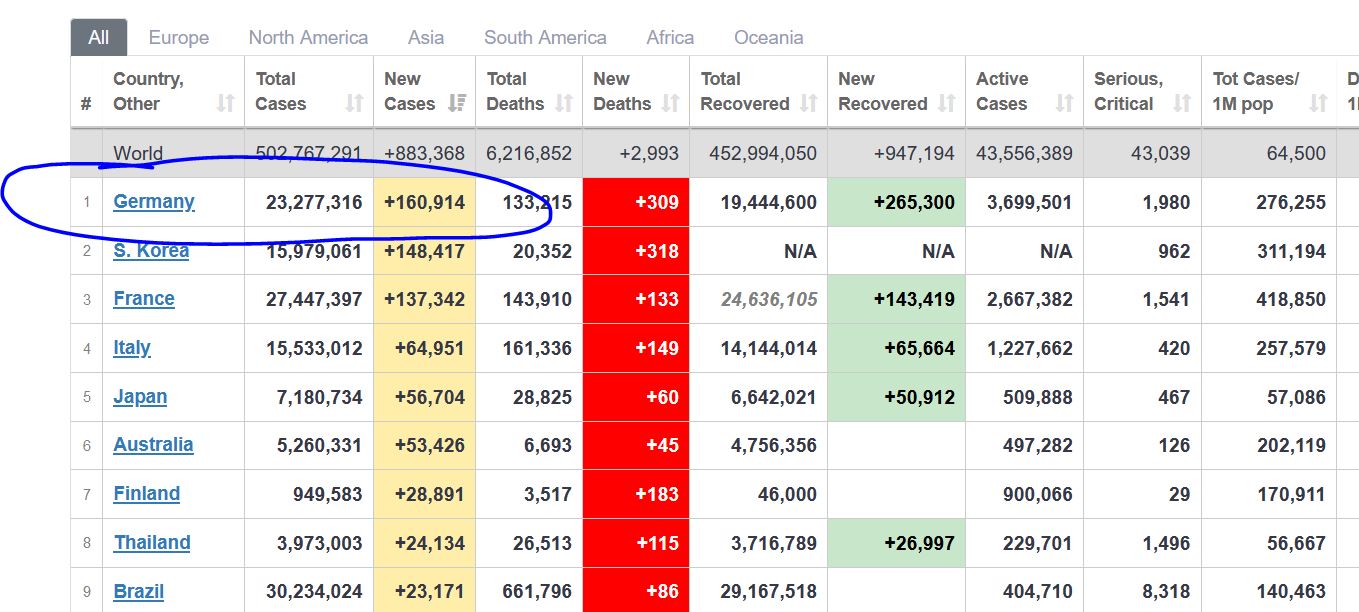Click sort icon in Total Cases column

click(354, 103)
